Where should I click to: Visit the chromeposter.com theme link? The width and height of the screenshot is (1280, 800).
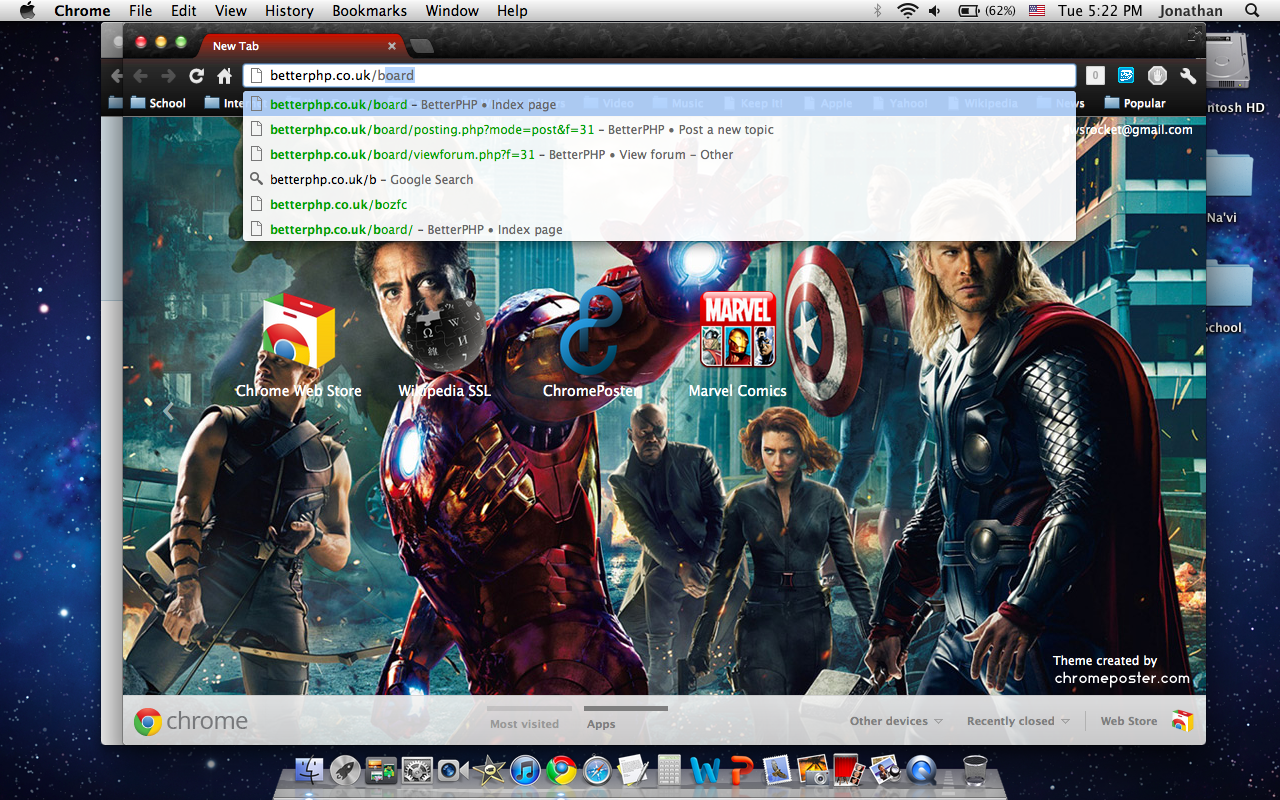coord(1122,678)
